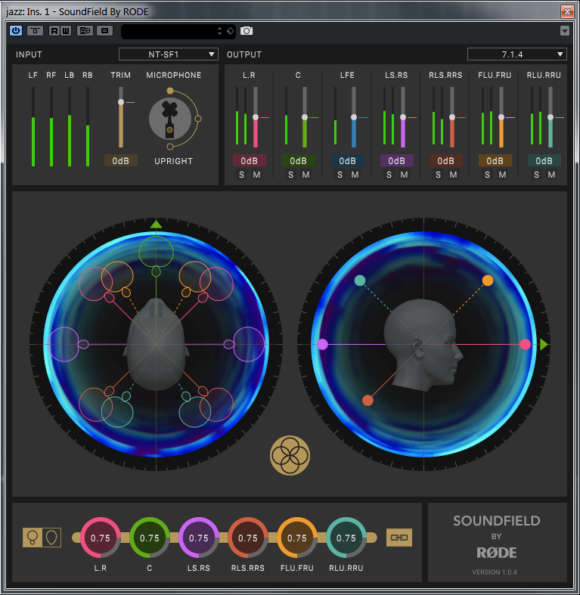Grab the FLU.FRU orange level fader handle
The image size is (580, 595).
tap(501, 117)
